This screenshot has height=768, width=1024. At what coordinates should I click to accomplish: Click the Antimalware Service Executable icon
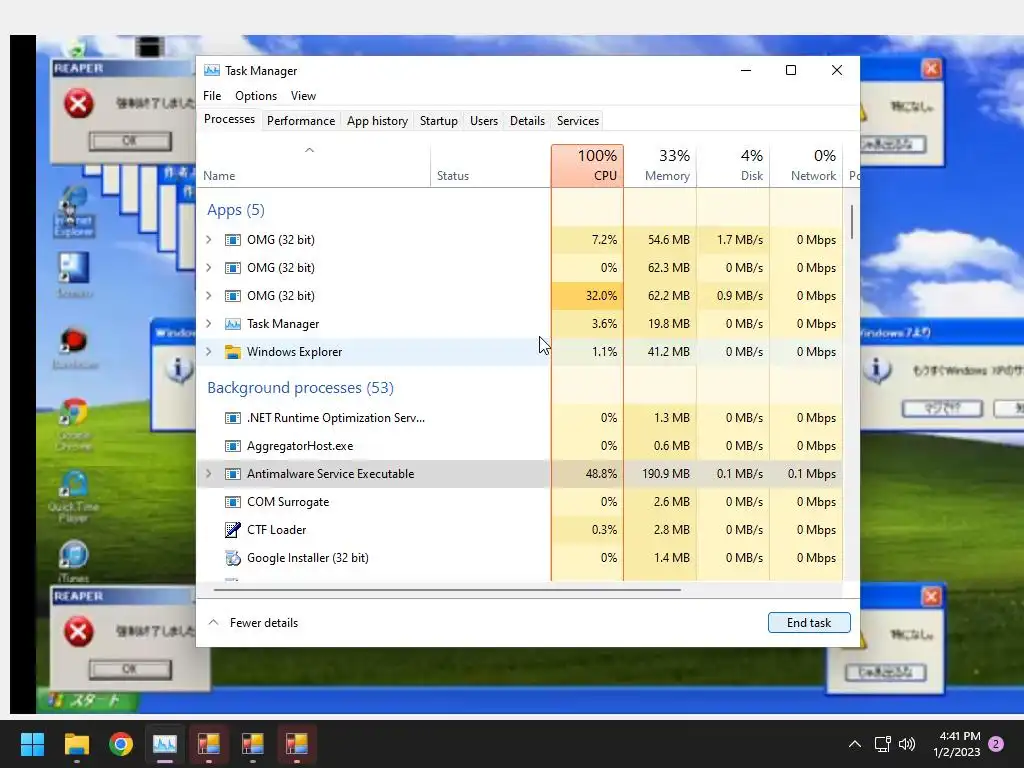pyautogui.click(x=232, y=474)
